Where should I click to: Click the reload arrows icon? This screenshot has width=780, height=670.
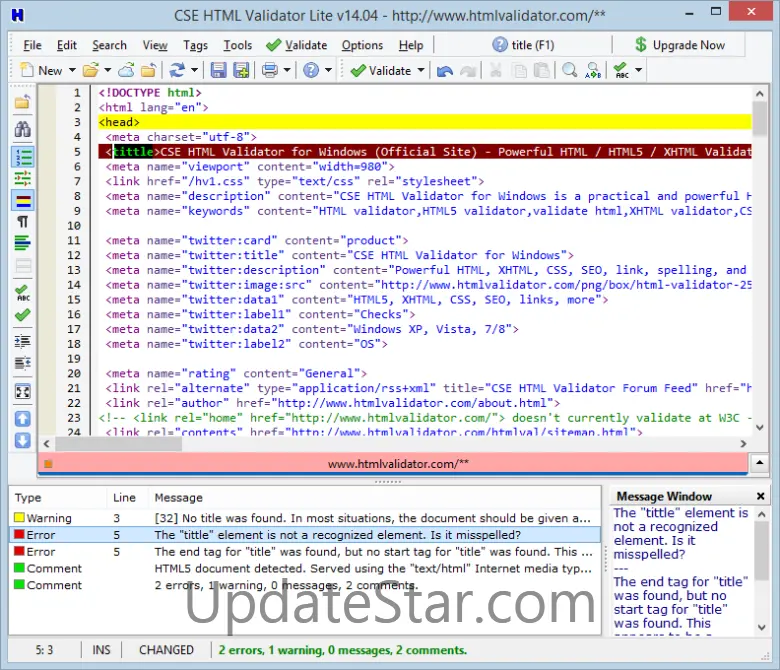pyautogui.click(x=177, y=71)
